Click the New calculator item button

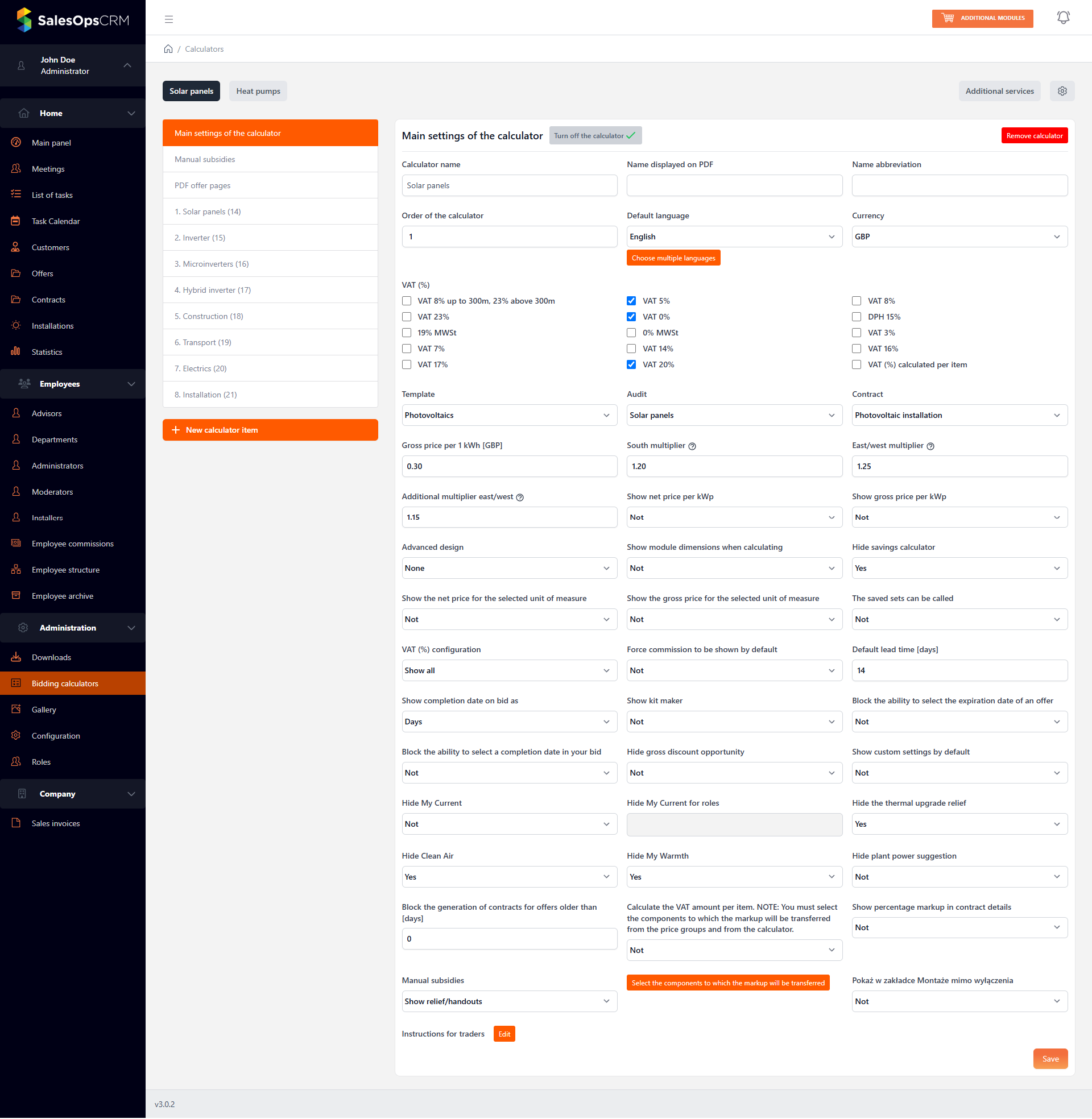pyautogui.click(x=270, y=430)
